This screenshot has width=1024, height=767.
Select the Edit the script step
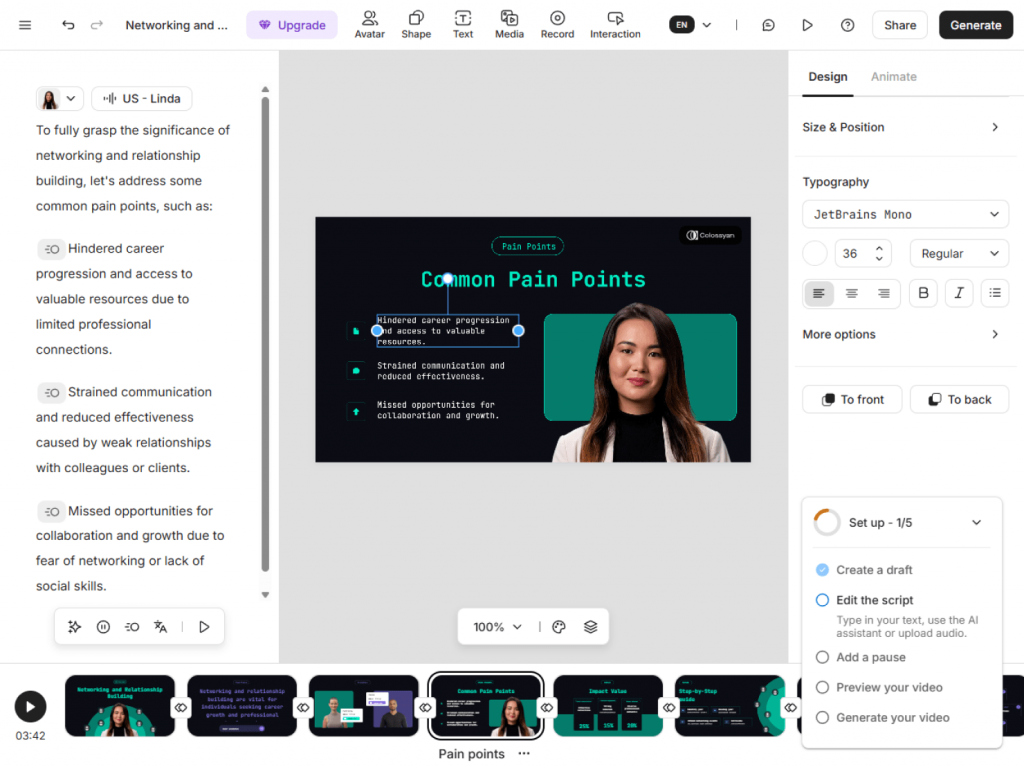click(874, 600)
